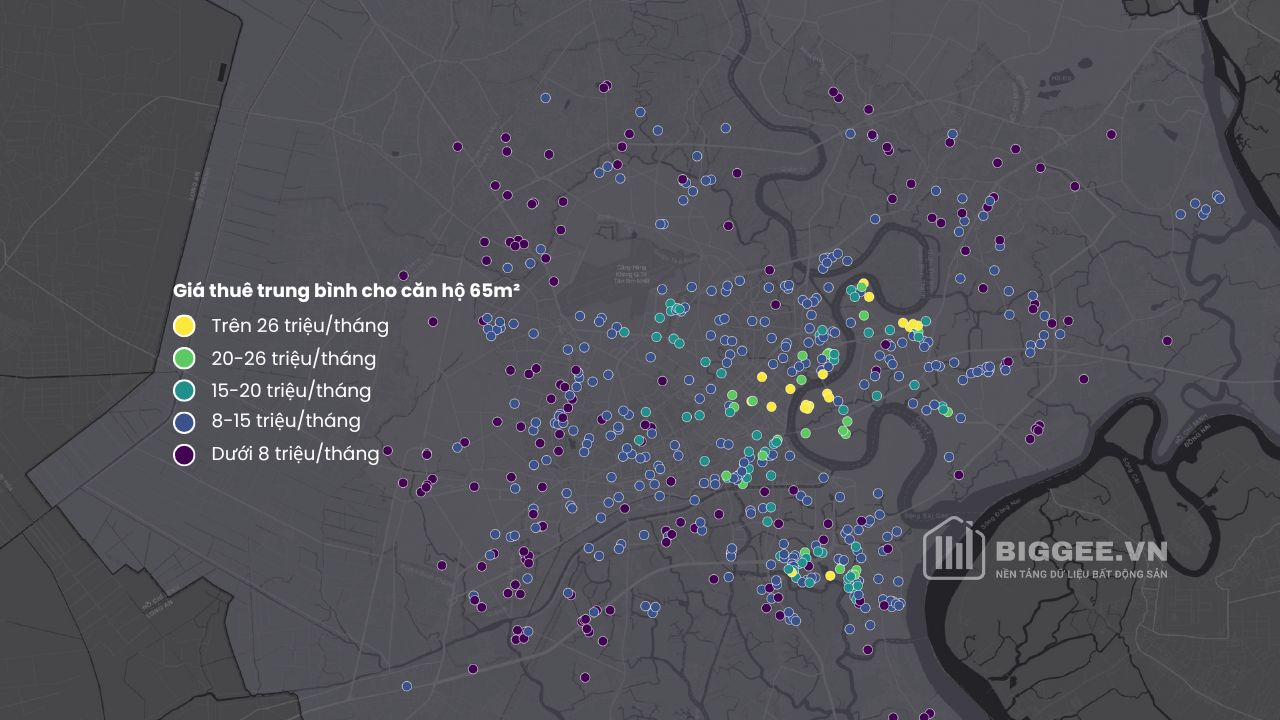Toggle the 'Trên 26 triệu/tháng' legend entry
Screen dimensions: 1280x720
(x=300, y=325)
